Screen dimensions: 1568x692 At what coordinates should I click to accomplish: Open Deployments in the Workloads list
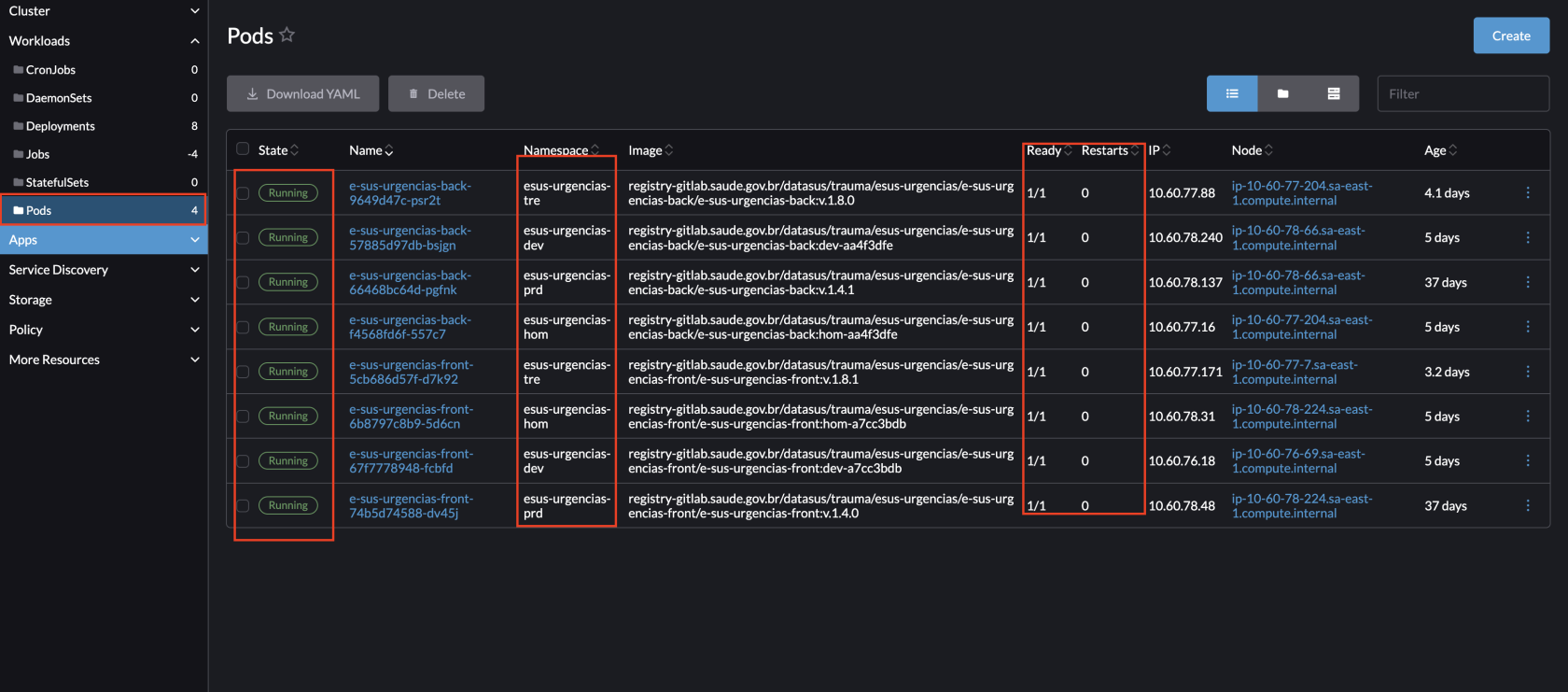point(61,126)
